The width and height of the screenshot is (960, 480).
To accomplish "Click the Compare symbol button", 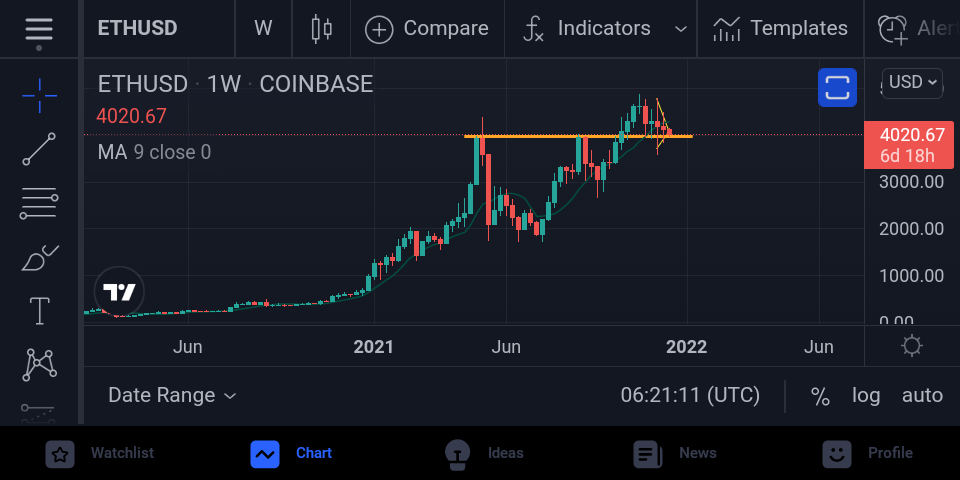I will (x=427, y=29).
